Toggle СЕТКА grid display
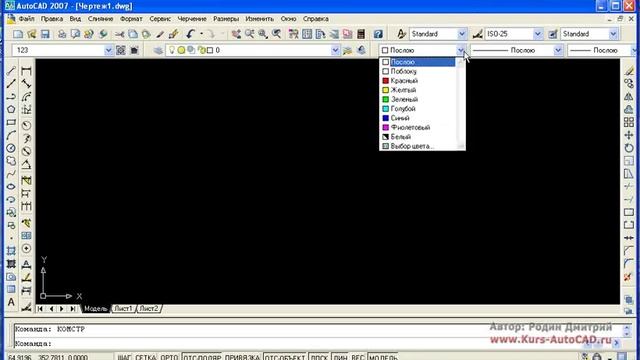640x360 pixels. (x=146, y=358)
